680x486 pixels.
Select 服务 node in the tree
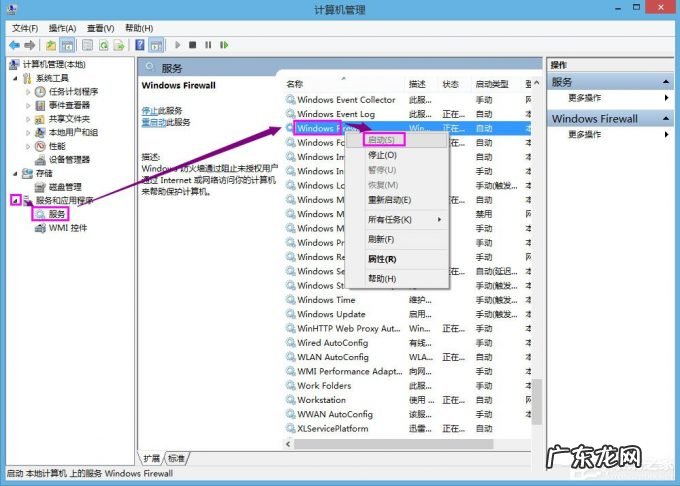point(56,214)
